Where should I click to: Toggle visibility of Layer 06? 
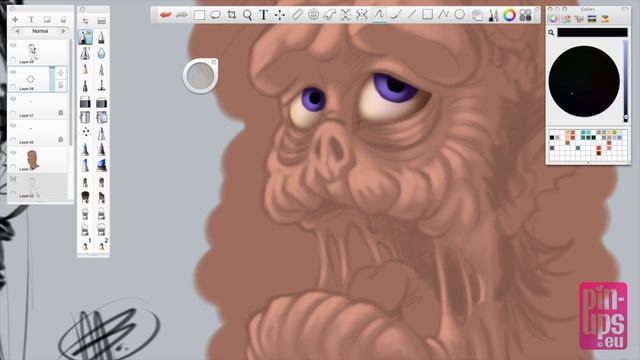13,126
